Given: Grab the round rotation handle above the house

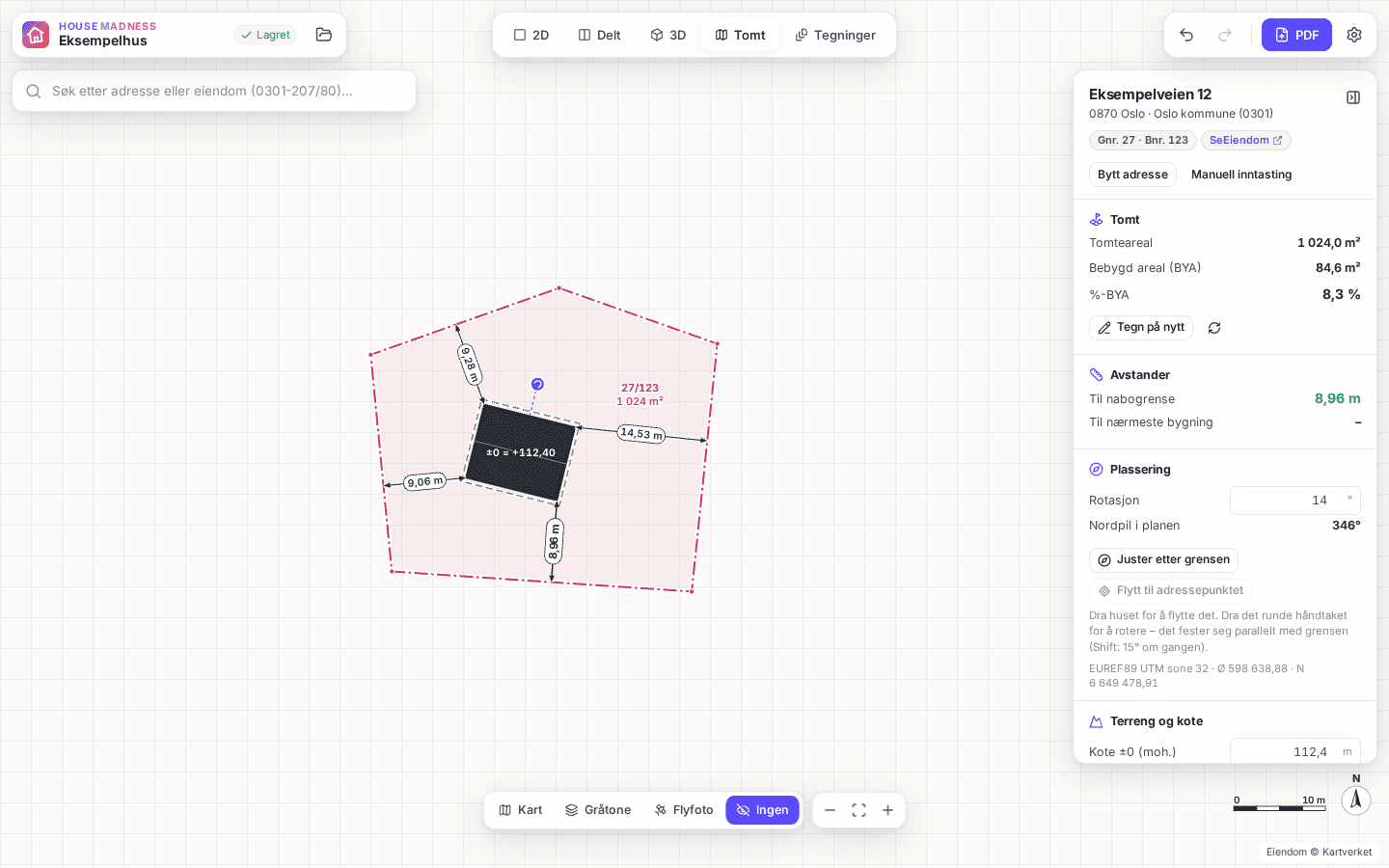Looking at the screenshot, I should (x=537, y=384).
